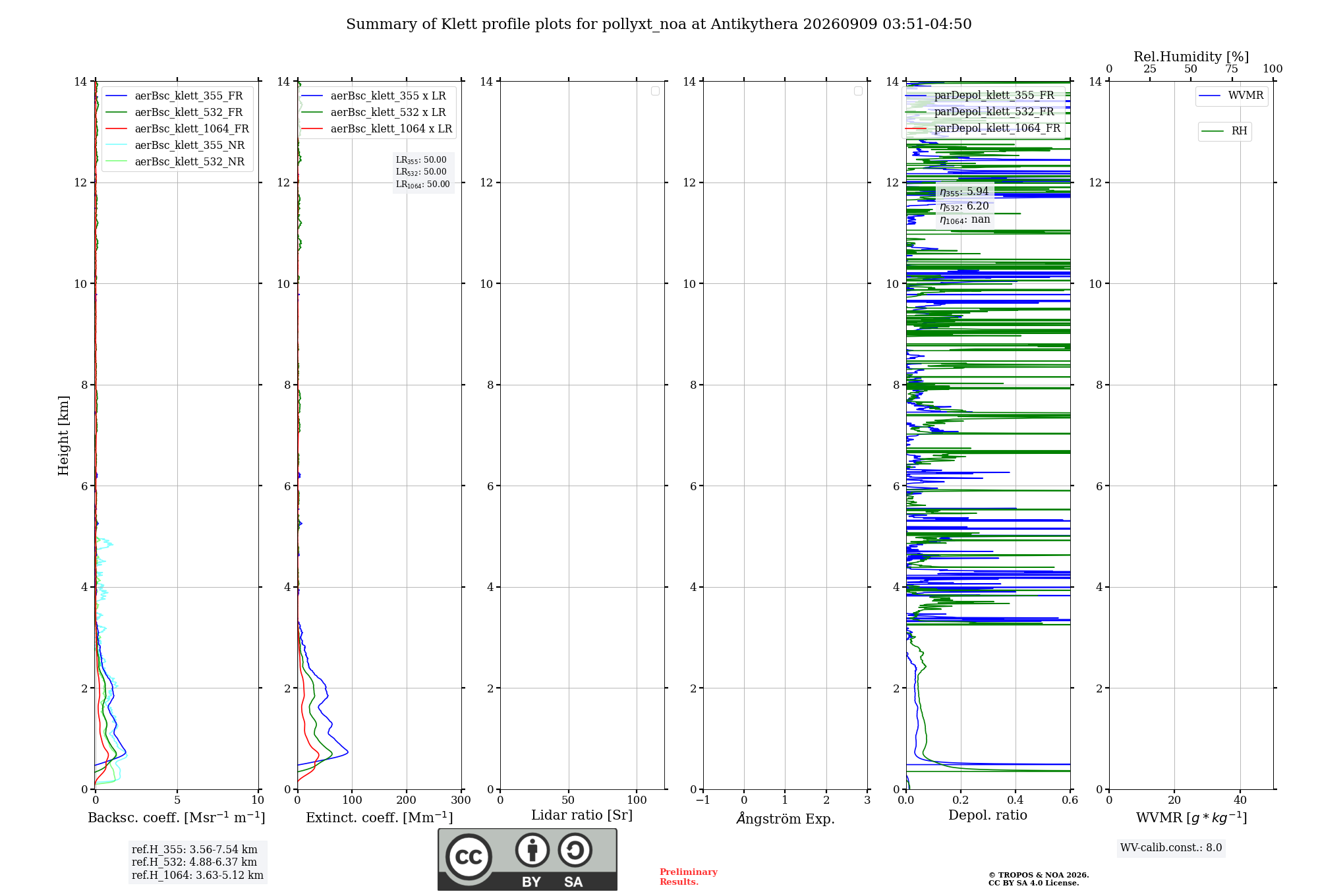Click the TROPOS & NOA 2026 copyright text
The height and width of the screenshot is (896, 1318).
[x=1039, y=876]
